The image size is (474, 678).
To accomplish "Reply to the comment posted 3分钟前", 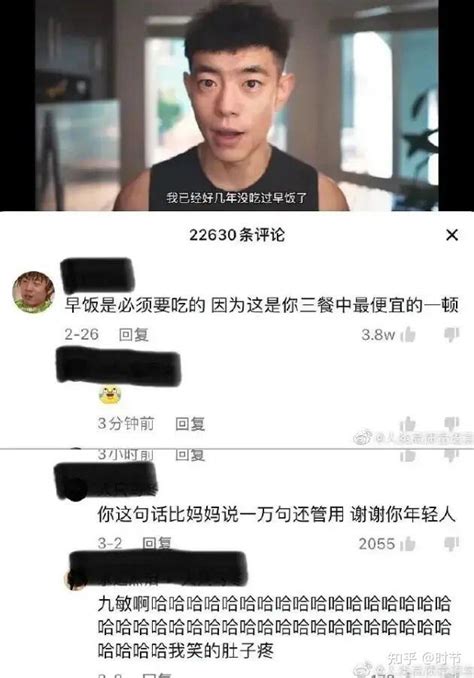I will pos(190,424).
